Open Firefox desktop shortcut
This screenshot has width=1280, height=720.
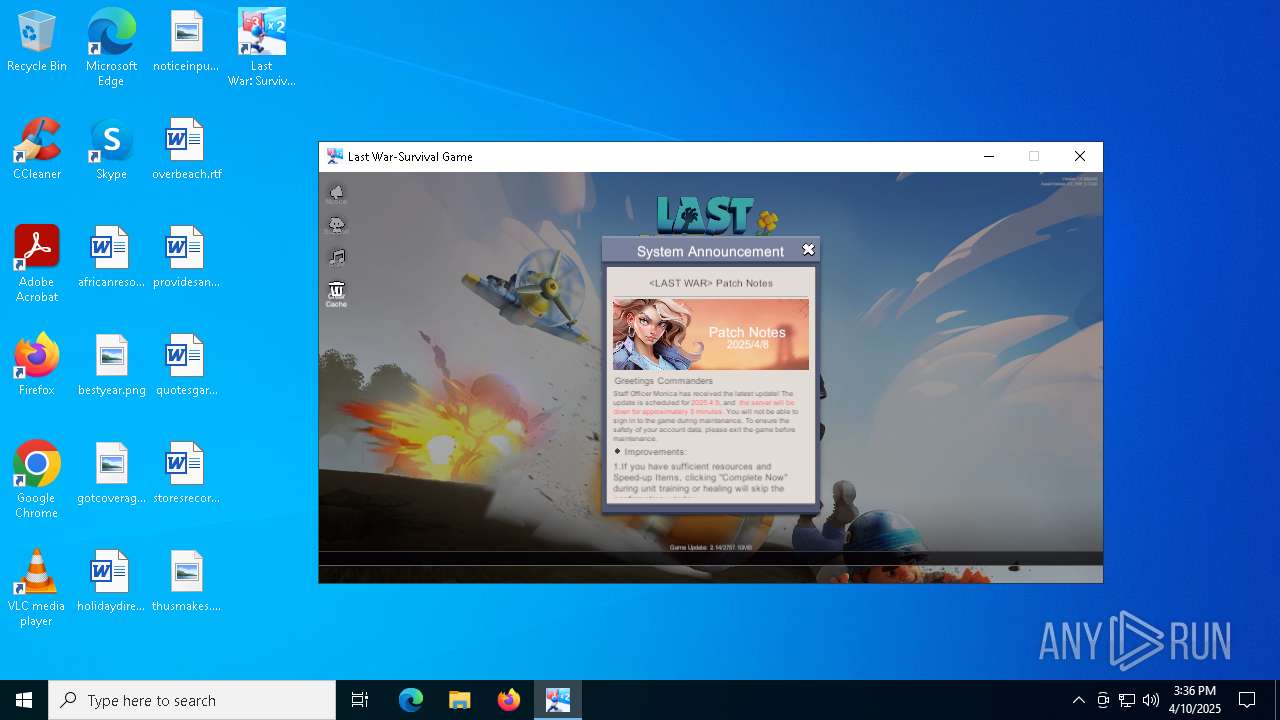pos(37,365)
